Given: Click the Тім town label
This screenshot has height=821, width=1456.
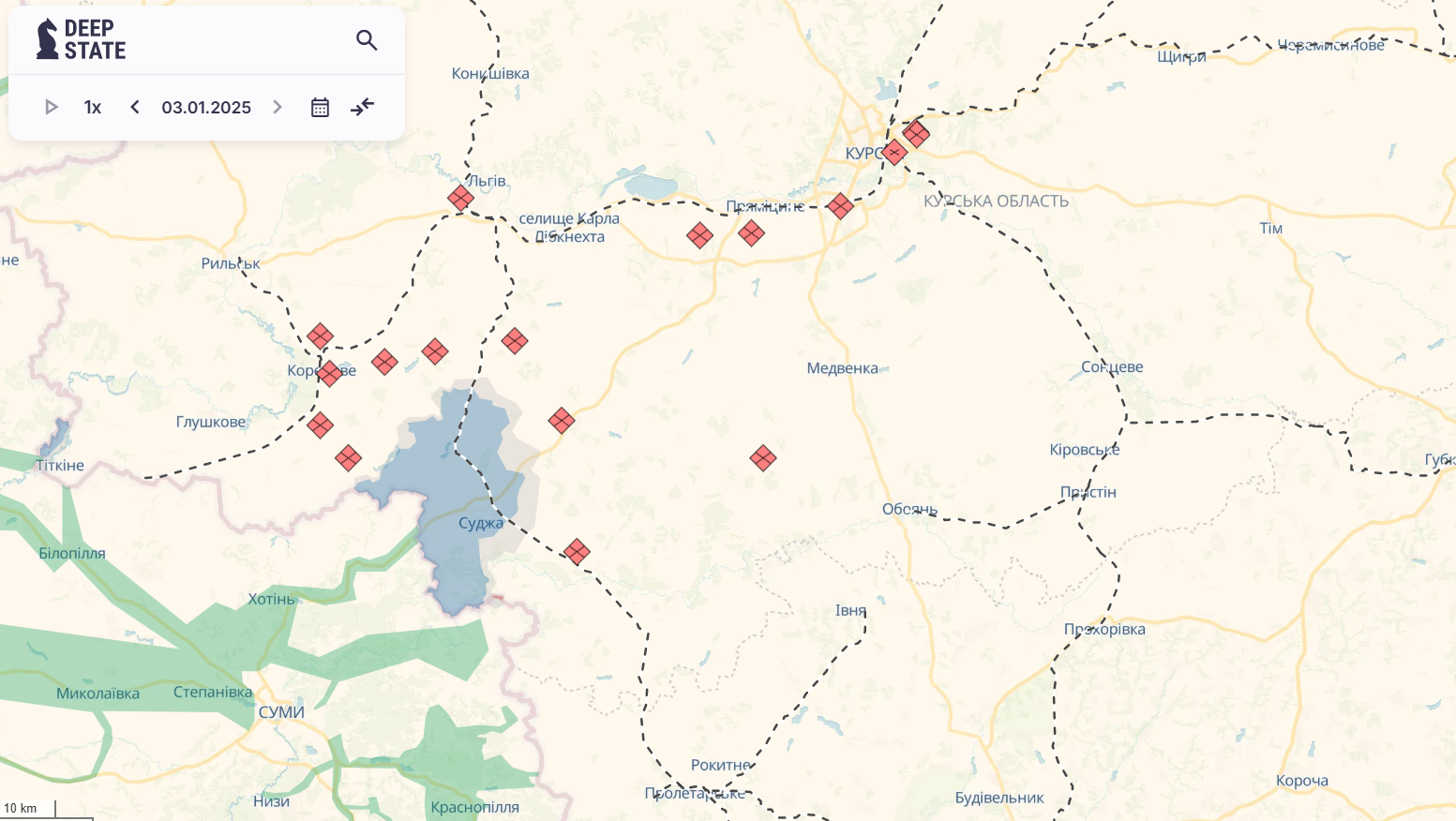Looking at the screenshot, I should tap(1271, 228).
